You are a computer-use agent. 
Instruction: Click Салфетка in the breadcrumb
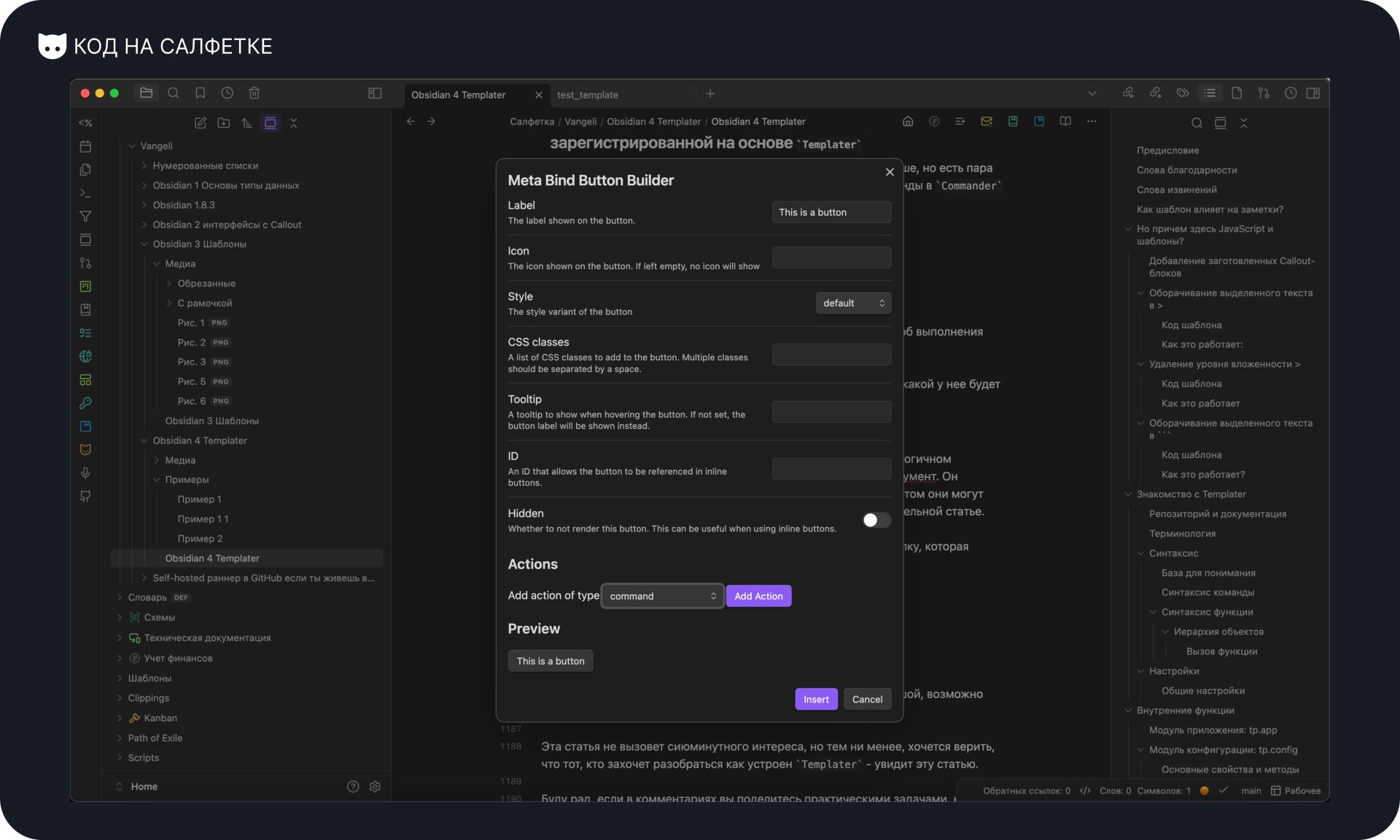tap(532, 122)
